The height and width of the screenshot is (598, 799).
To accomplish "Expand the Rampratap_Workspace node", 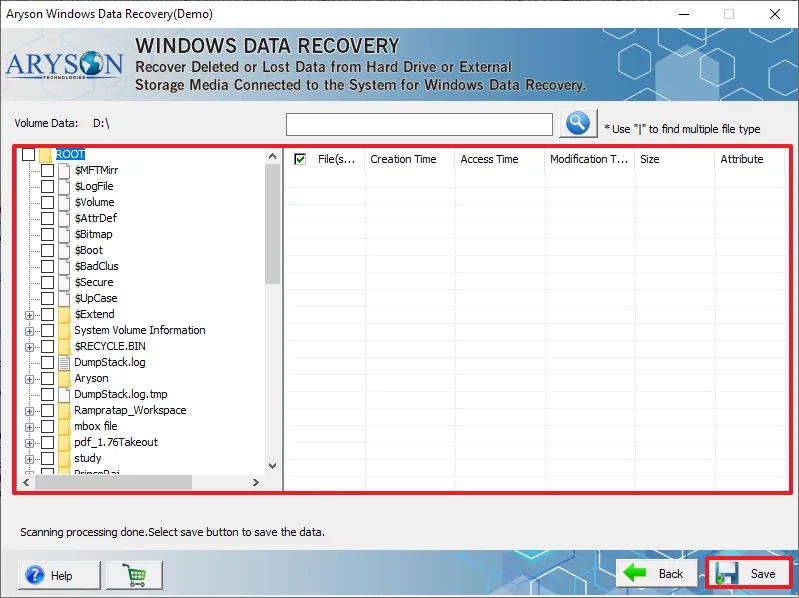I will (30, 412).
